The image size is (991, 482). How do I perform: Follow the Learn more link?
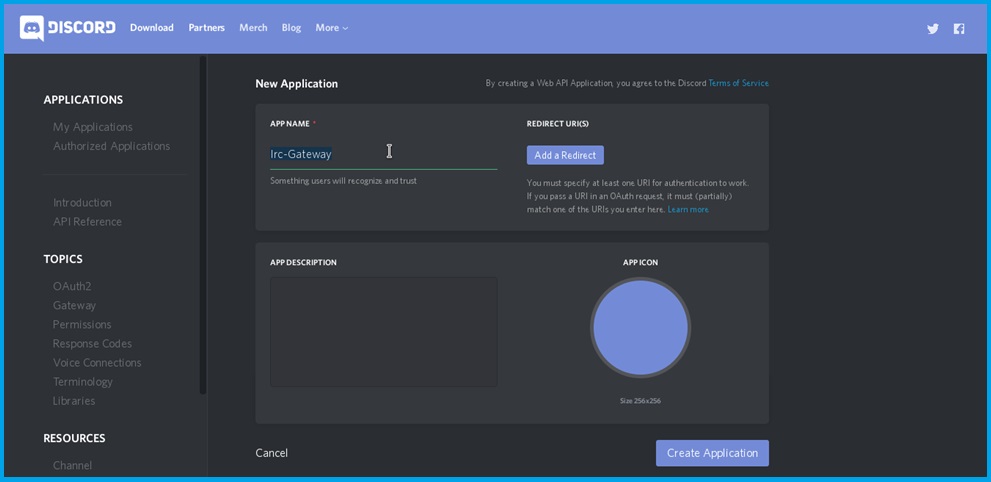688,210
